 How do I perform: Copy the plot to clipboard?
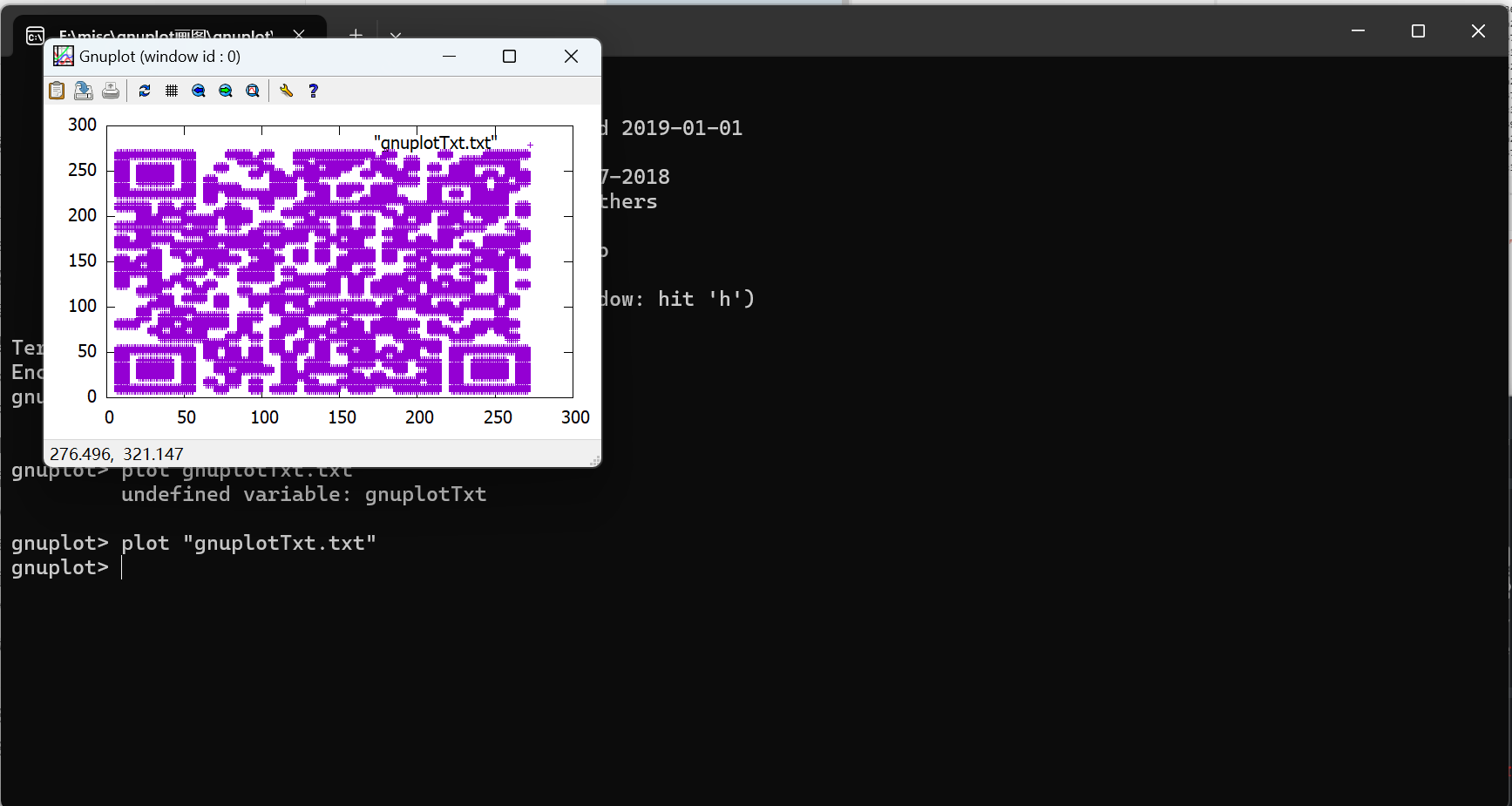pos(57,91)
